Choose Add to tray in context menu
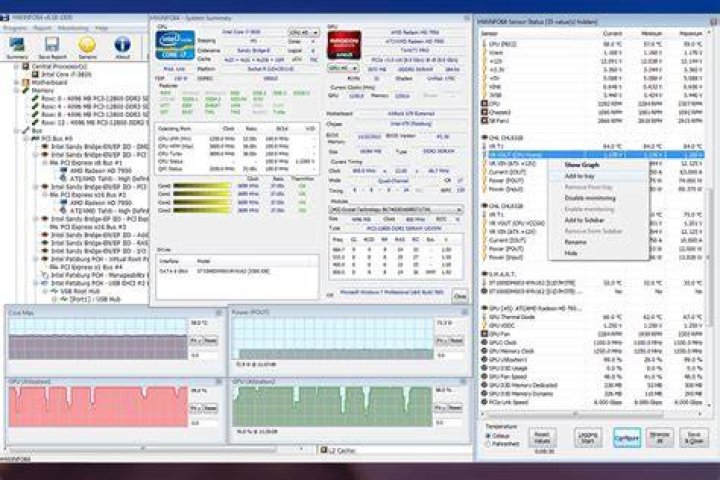The image size is (720, 480). click(x=598, y=176)
